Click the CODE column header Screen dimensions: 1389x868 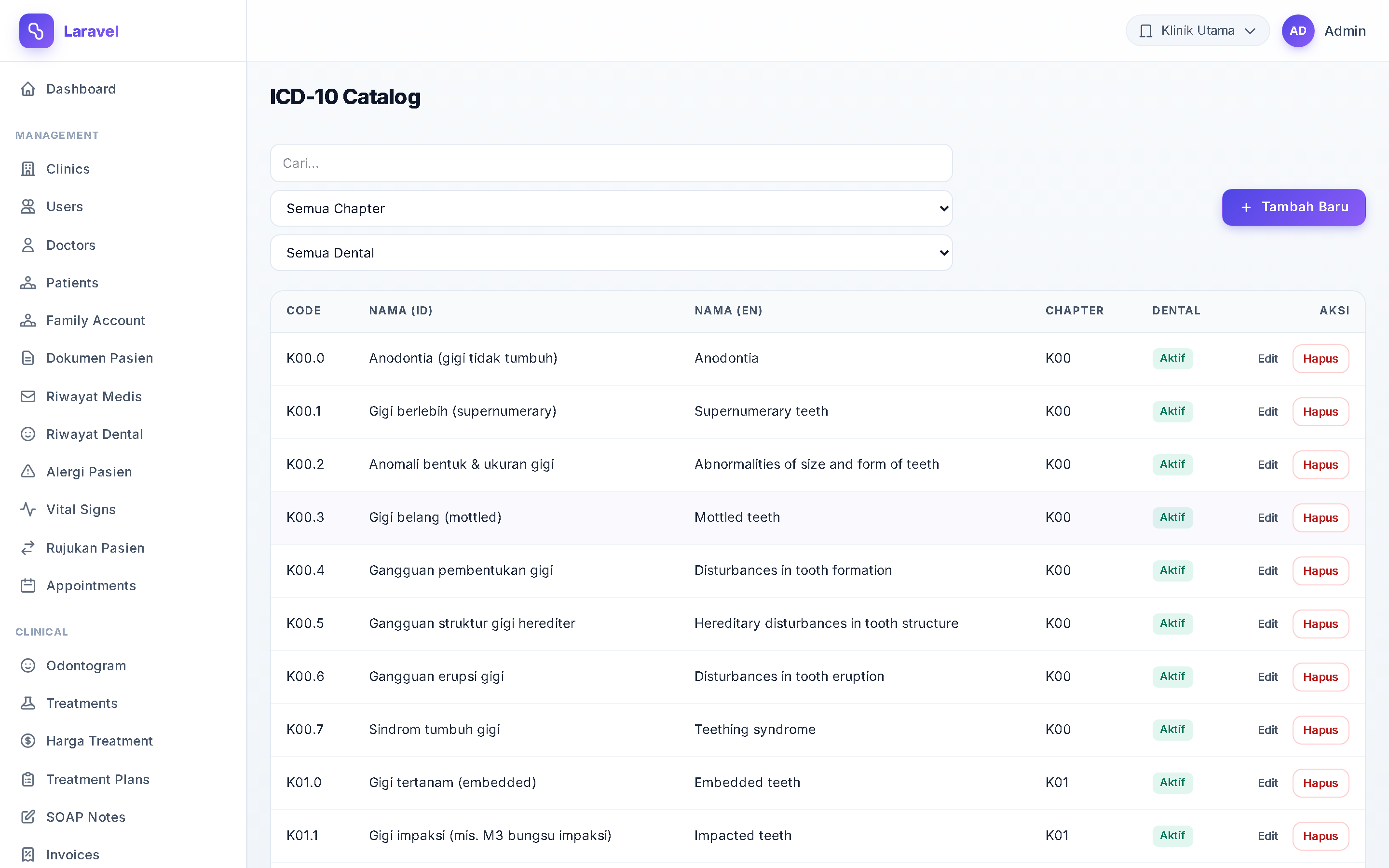tap(304, 311)
